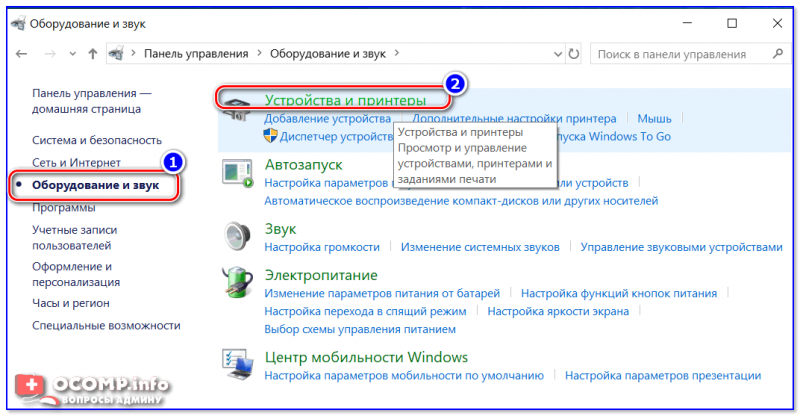Click the Windows To Go link
Viewport: 800px width, 416px height.
click(614, 137)
